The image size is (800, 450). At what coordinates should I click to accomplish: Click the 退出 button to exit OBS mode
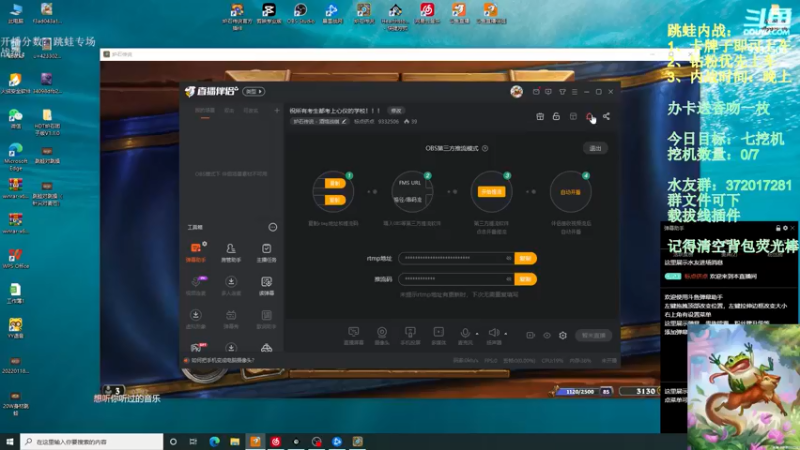[x=595, y=148]
